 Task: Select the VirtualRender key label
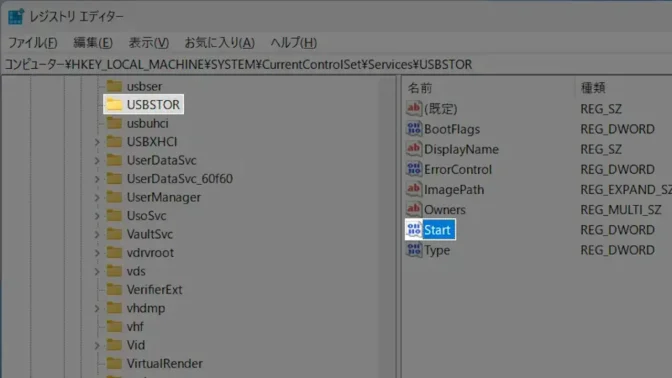point(165,363)
